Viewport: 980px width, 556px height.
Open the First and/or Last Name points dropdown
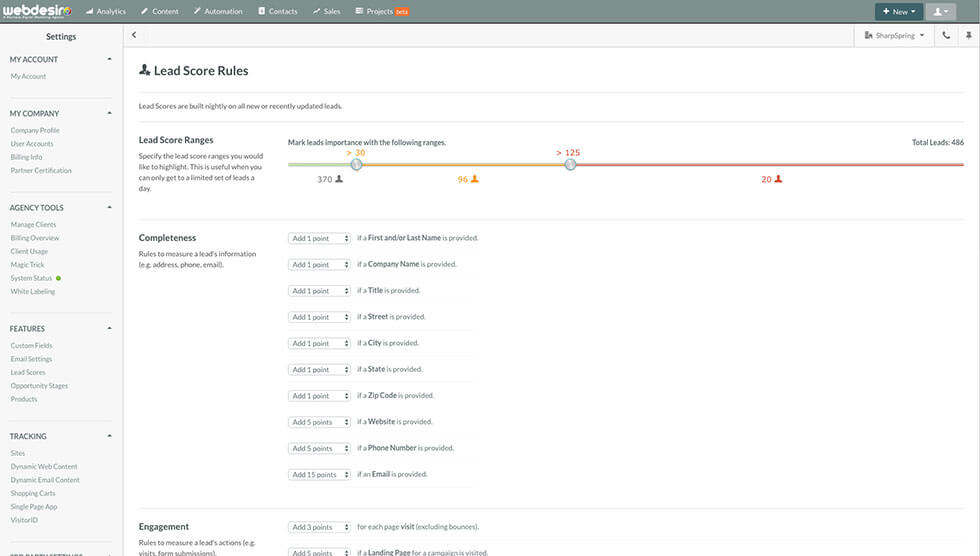click(x=319, y=238)
